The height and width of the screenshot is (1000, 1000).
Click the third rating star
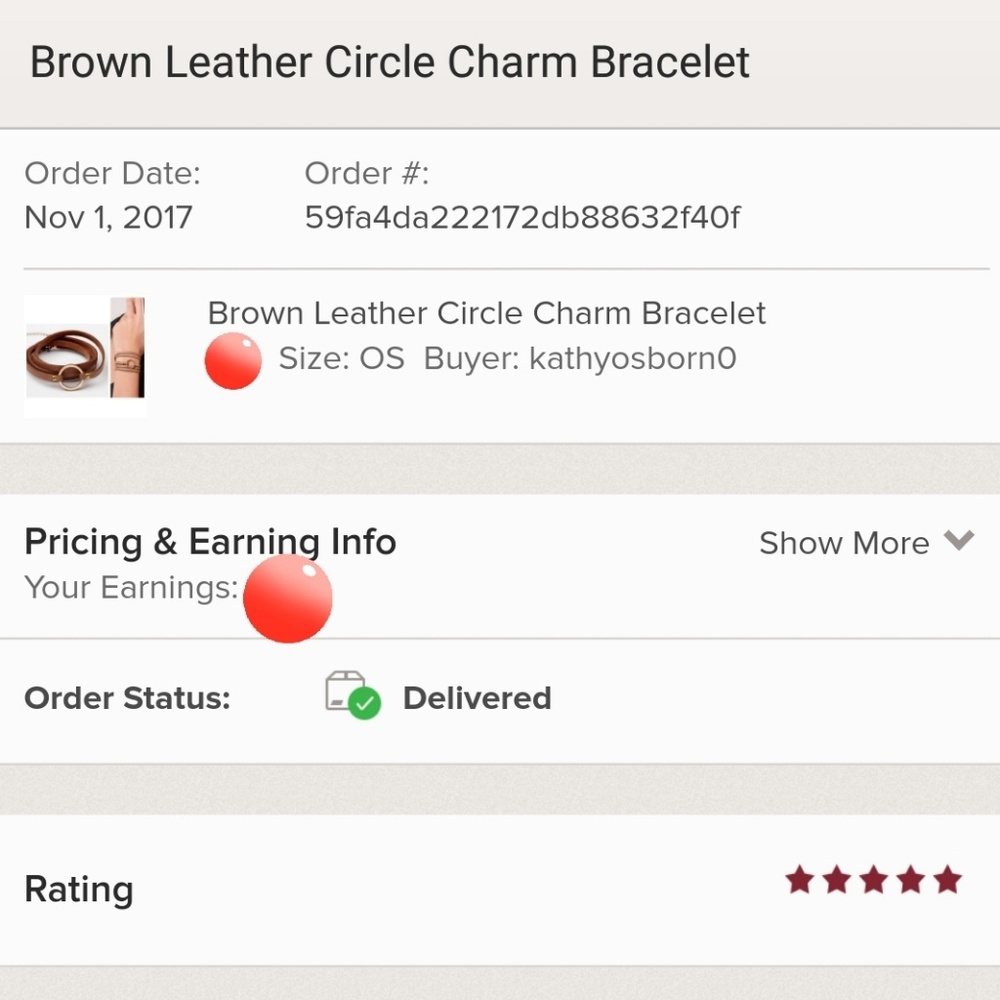(874, 880)
